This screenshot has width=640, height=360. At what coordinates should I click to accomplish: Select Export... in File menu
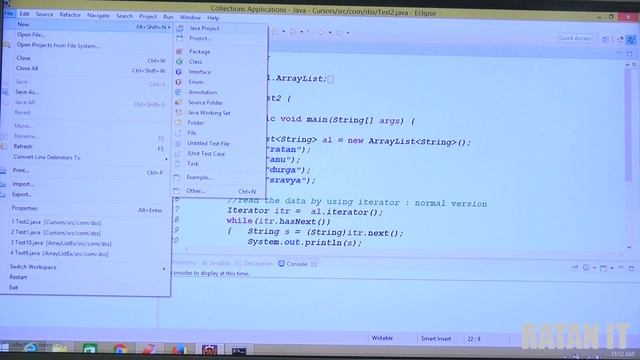point(22,194)
